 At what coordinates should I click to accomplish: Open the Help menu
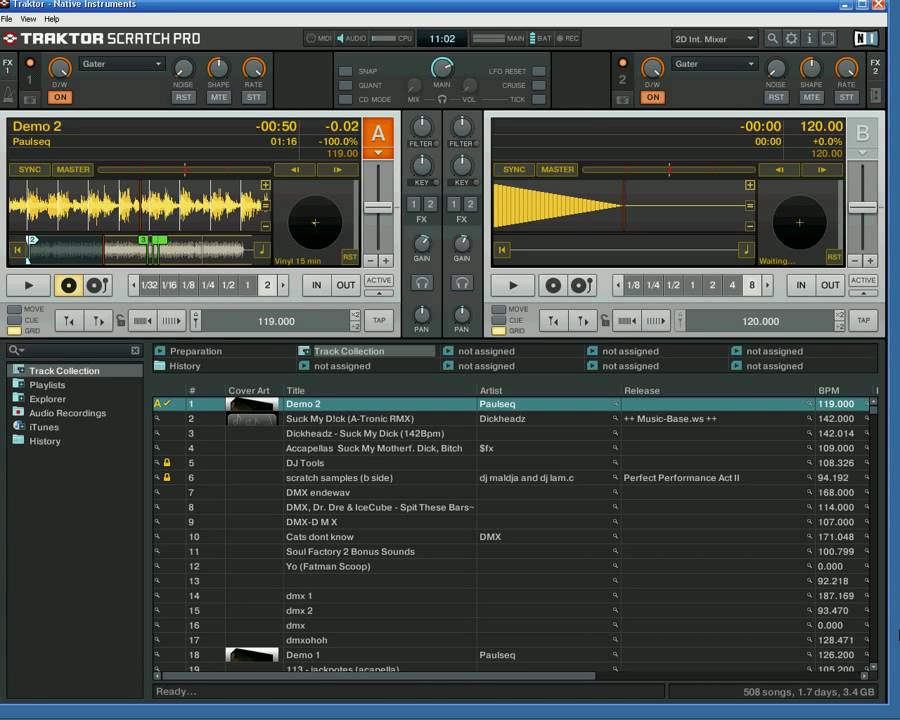click(52, 19)
